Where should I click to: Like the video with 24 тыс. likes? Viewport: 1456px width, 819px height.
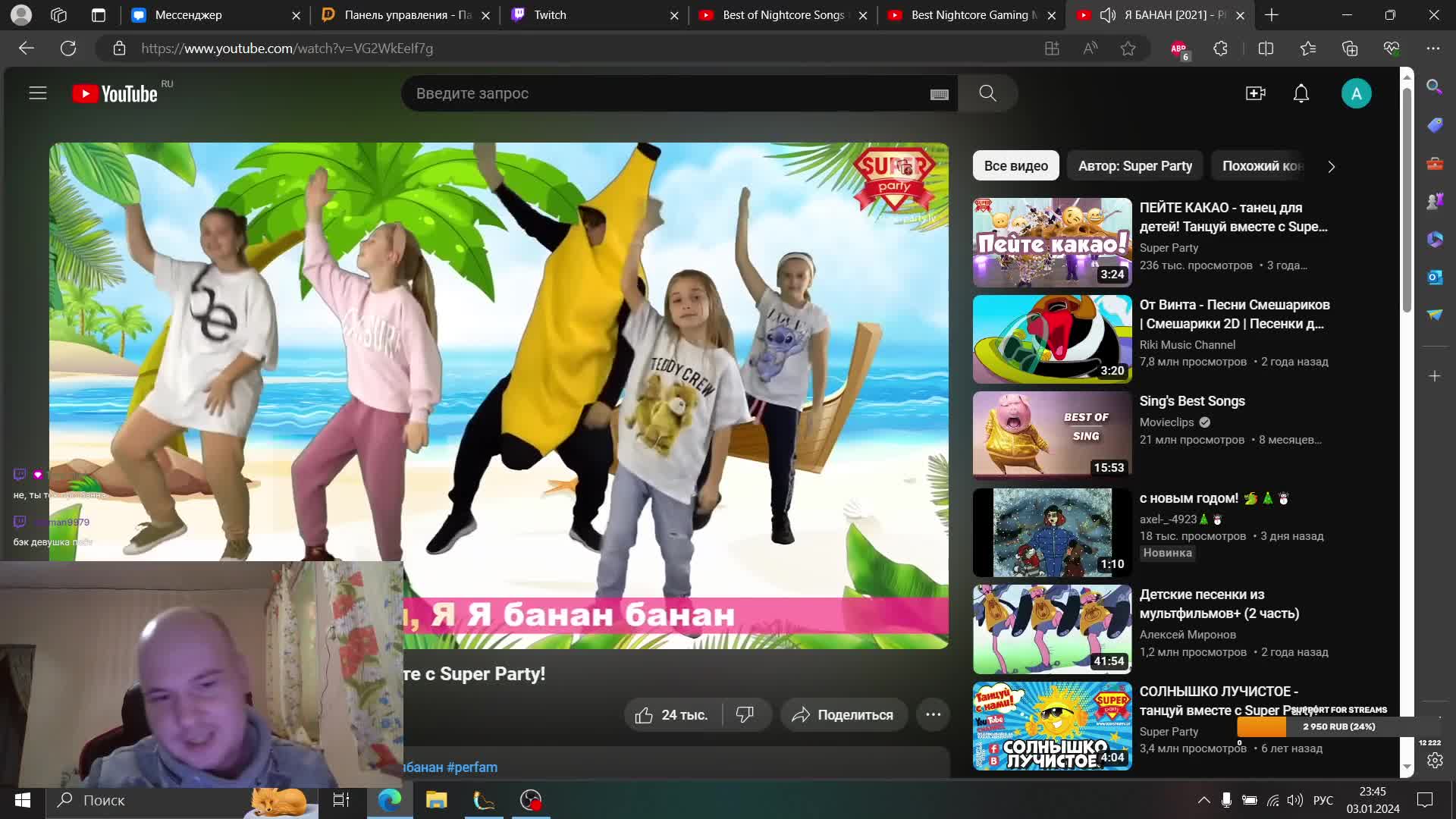672,714
